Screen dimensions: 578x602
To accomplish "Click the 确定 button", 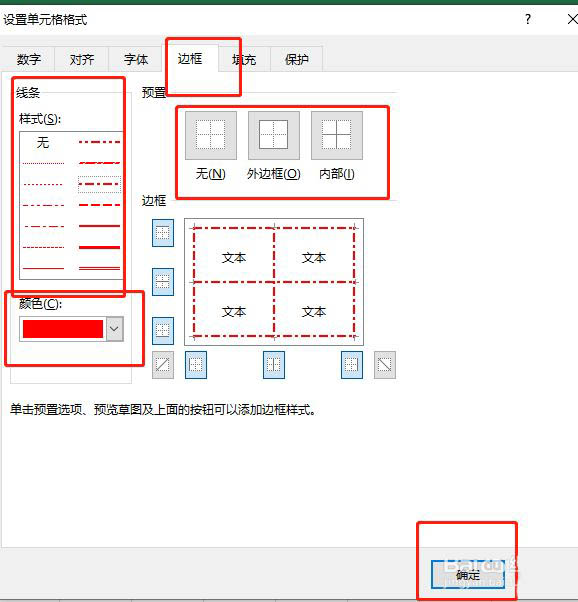I will [468, 574].
